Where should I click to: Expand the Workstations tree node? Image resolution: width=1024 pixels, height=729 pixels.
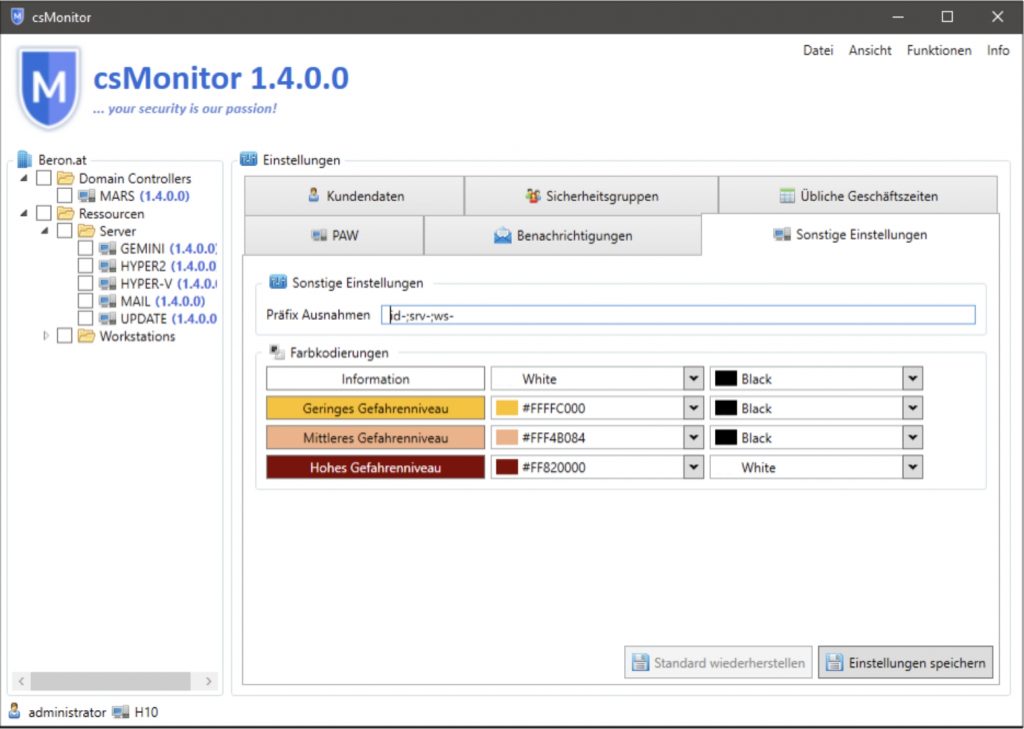click(x=46, y=336)
